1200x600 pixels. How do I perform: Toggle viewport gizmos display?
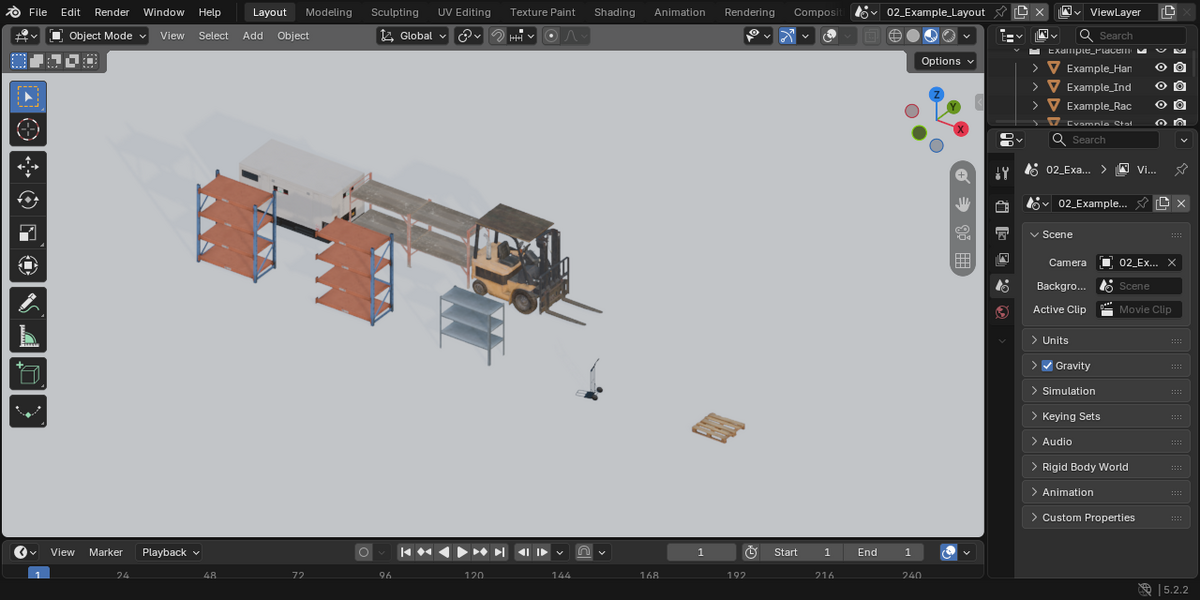pyautogui.click(x=788, y=35)
